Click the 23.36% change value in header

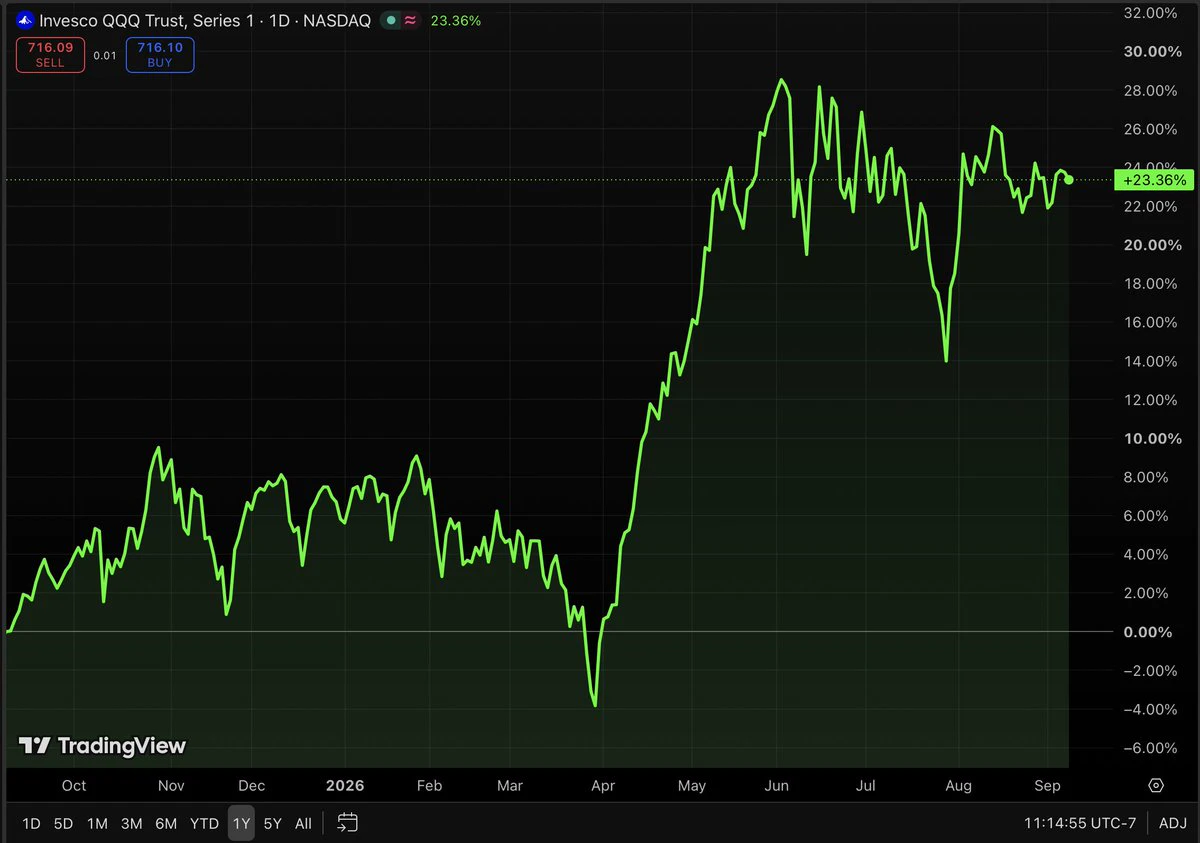coord(455,20)
